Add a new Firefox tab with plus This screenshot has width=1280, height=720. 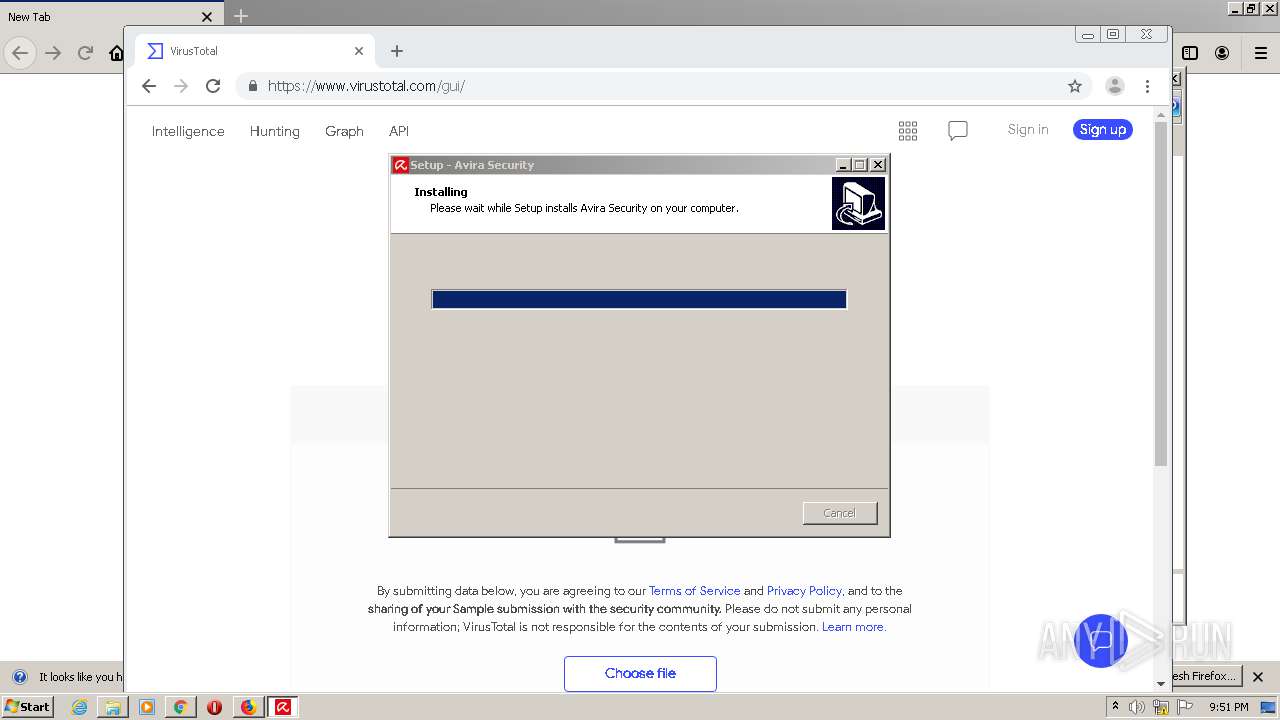(241, 16)
